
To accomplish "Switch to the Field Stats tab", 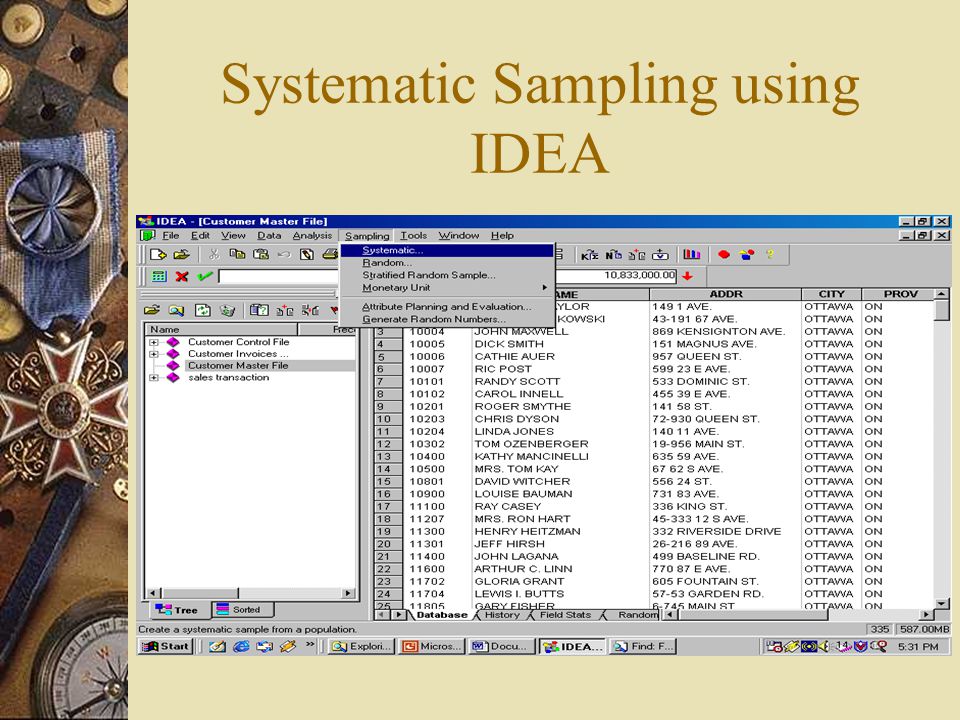I will 565,615.
